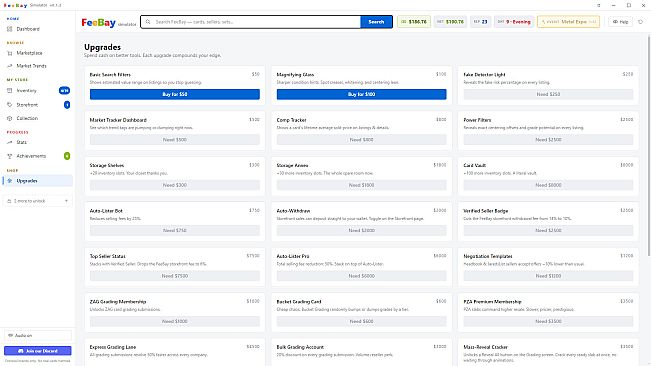Click the Express Grading Lane title

[x=113, y=347]
